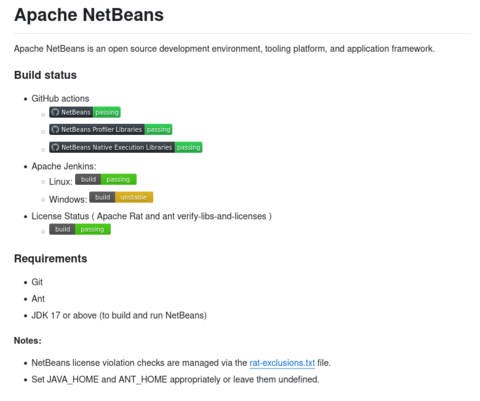Click GitHub logo in Profiler Libraries badge
Viewport: 480px width, 401px height.
coord(55,130)
